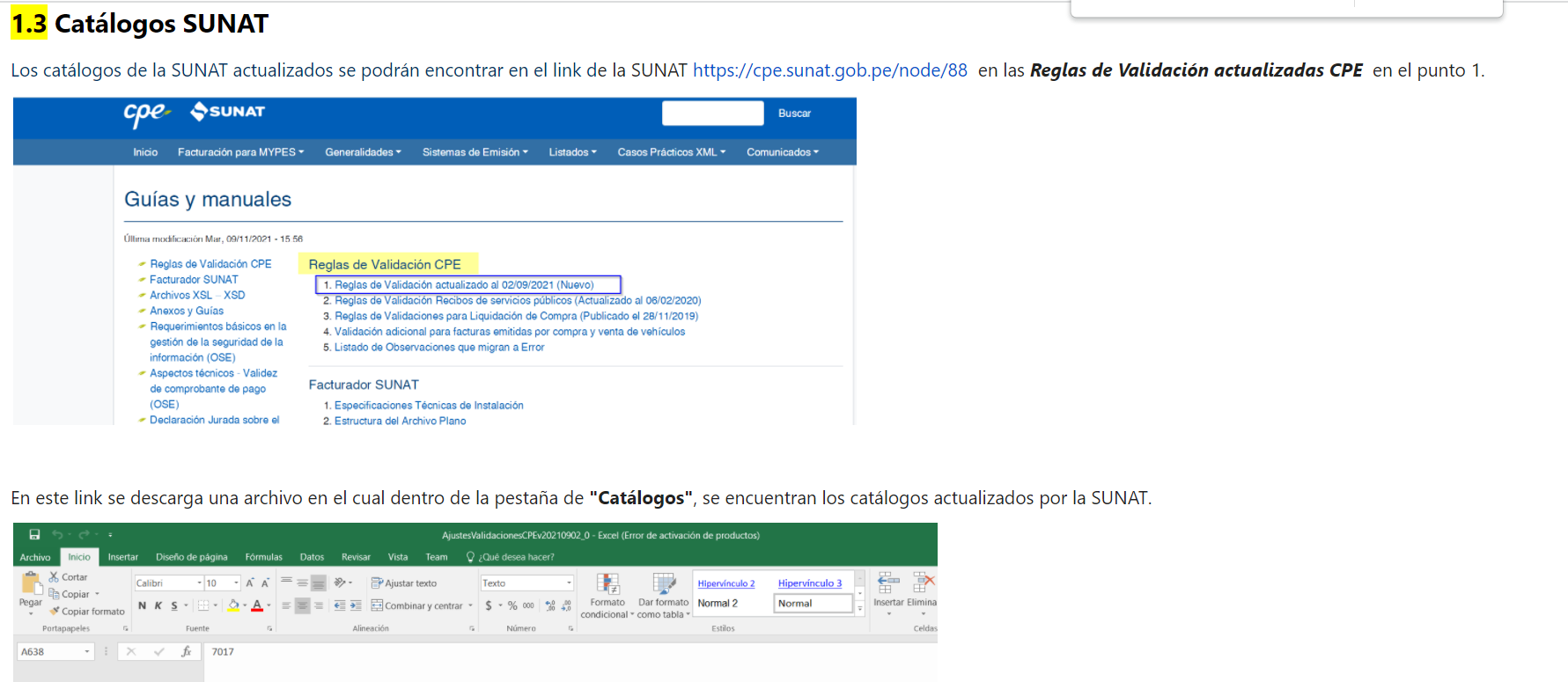
Task: Click the increase decimal places icon
Action: pos(550,605)
